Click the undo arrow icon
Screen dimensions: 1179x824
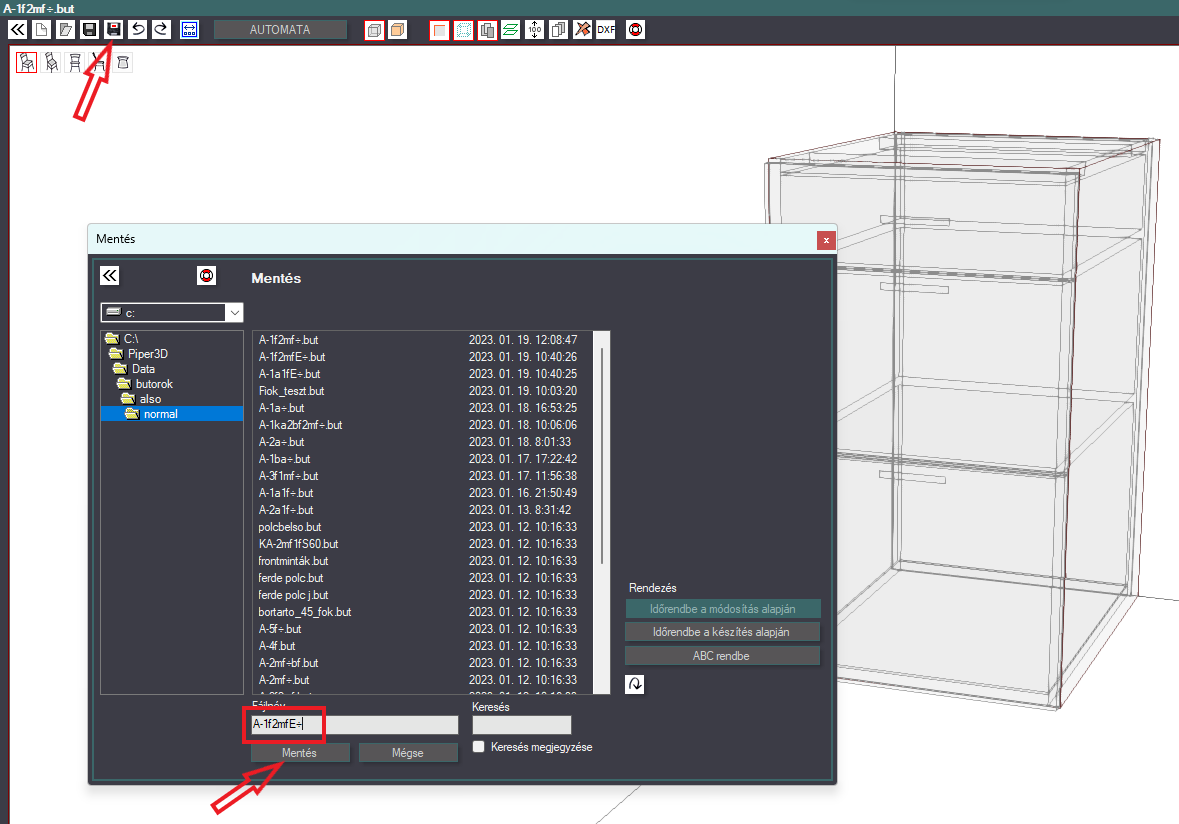[138, 29]
